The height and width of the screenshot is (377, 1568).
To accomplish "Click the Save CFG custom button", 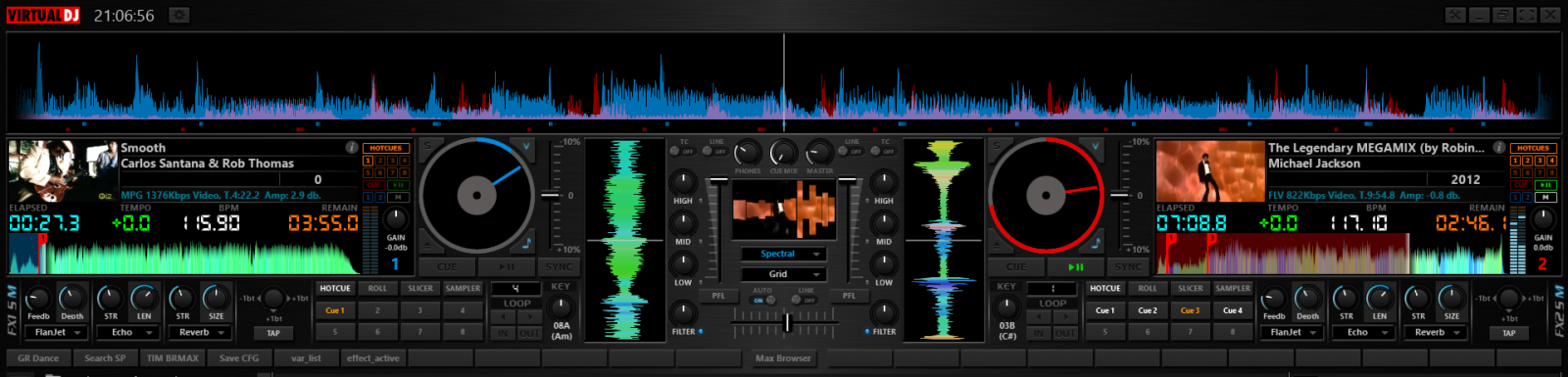I will [239, 358].
